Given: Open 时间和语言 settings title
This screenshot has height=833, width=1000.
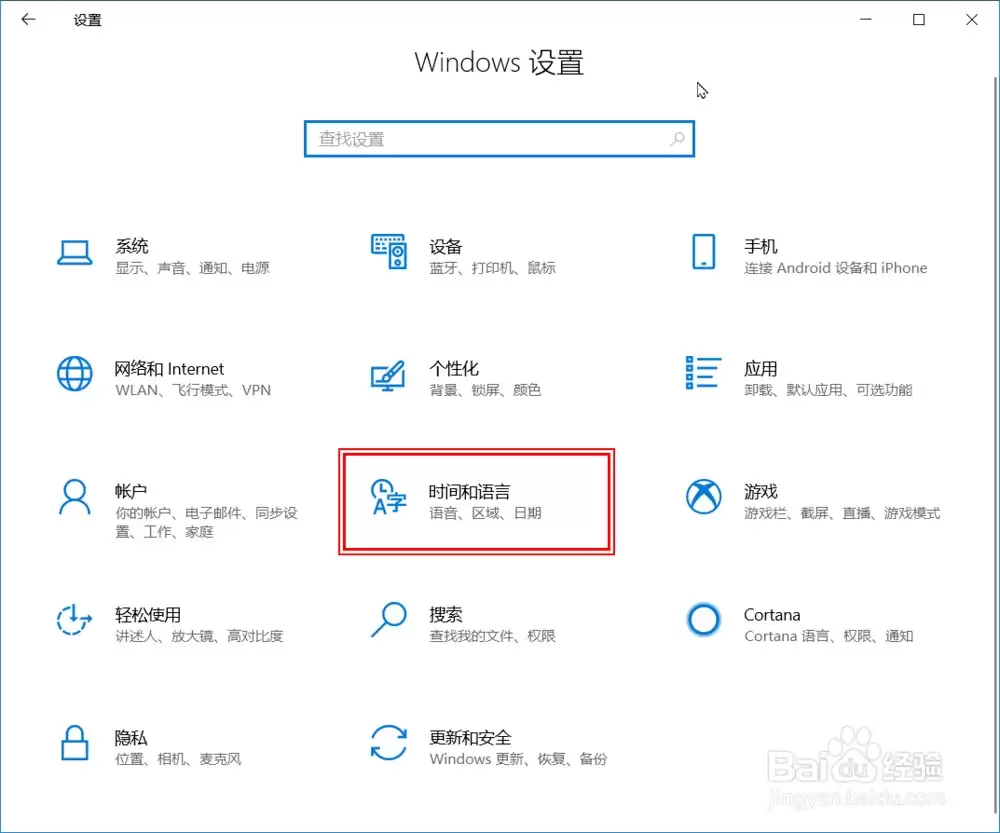Looking at the screenshot, I should pos(469,491).
